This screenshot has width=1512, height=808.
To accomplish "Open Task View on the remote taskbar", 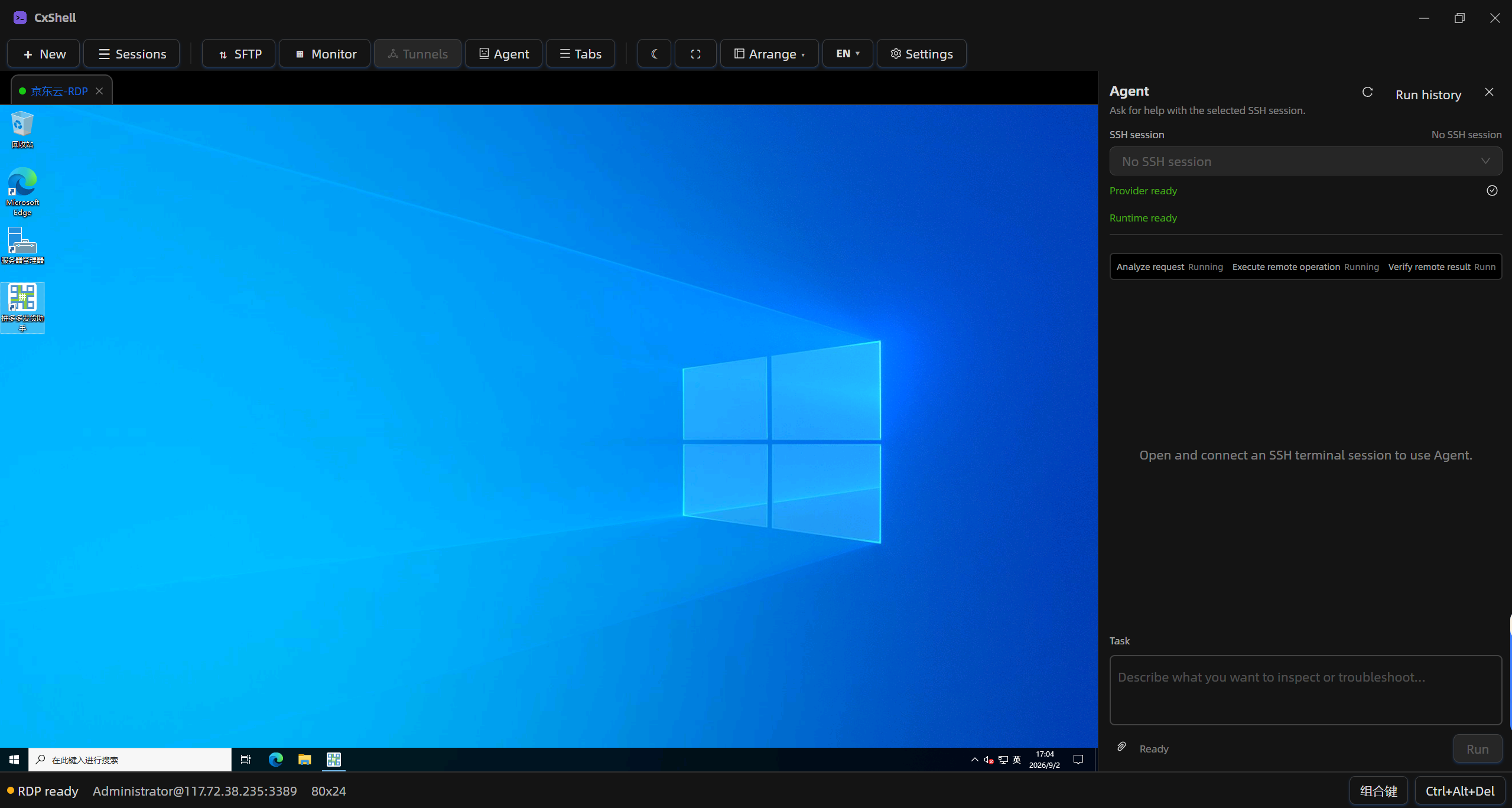I will tap(246, 760).
